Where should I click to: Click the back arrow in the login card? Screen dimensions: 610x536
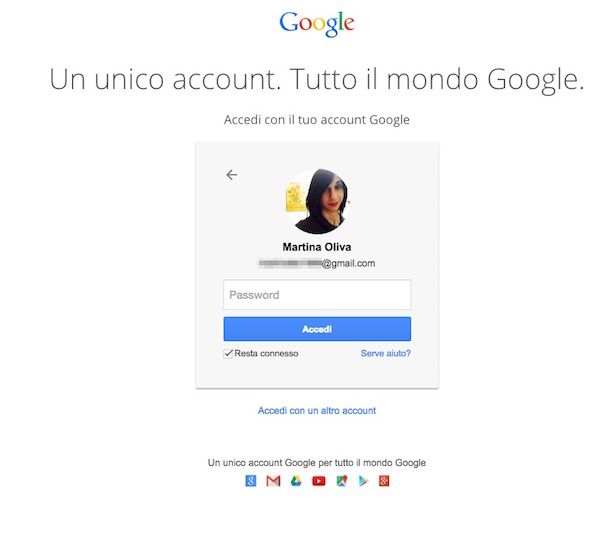click(x=232, y=175)
